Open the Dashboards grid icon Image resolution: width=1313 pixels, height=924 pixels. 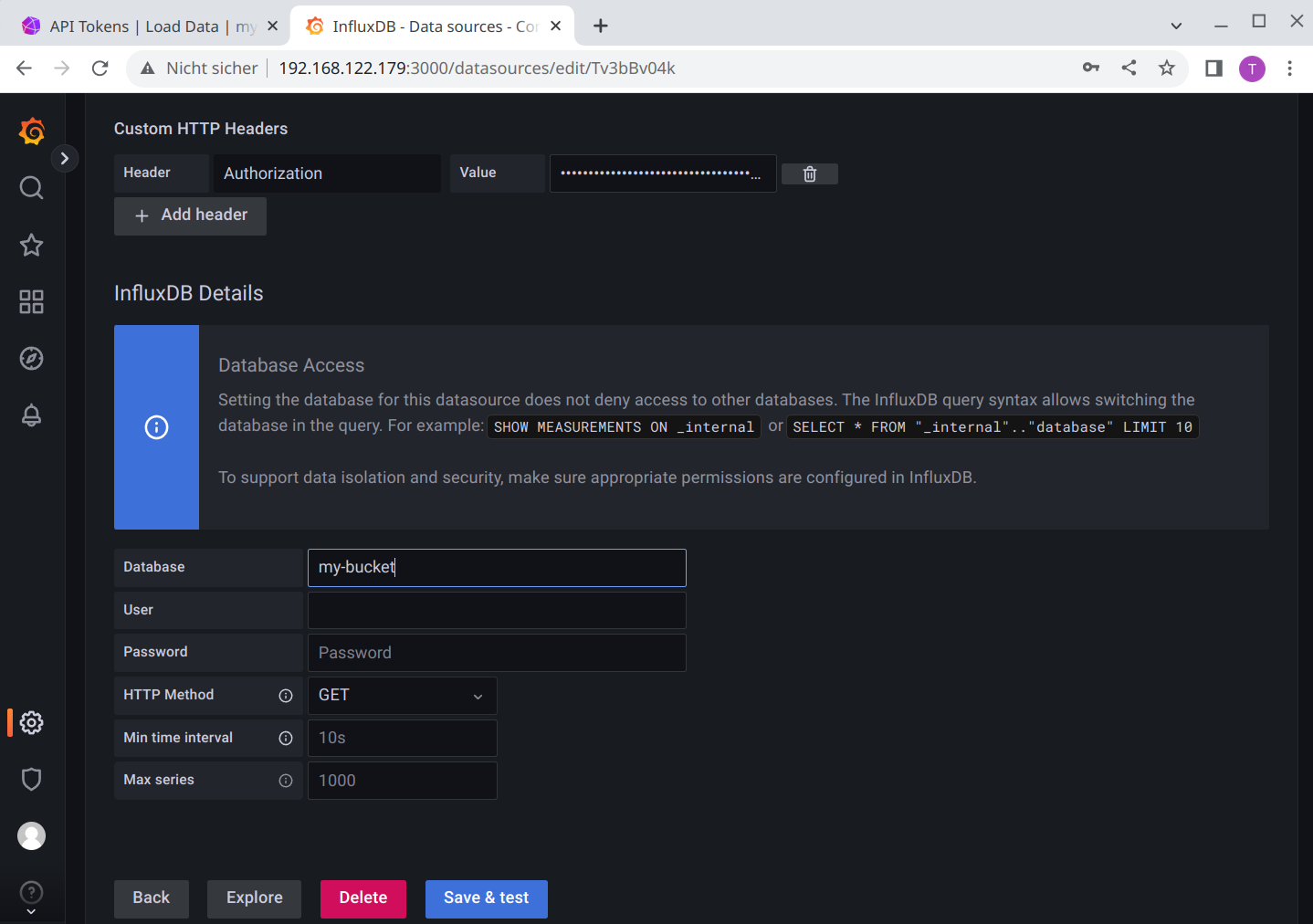(x=32, y=301)
